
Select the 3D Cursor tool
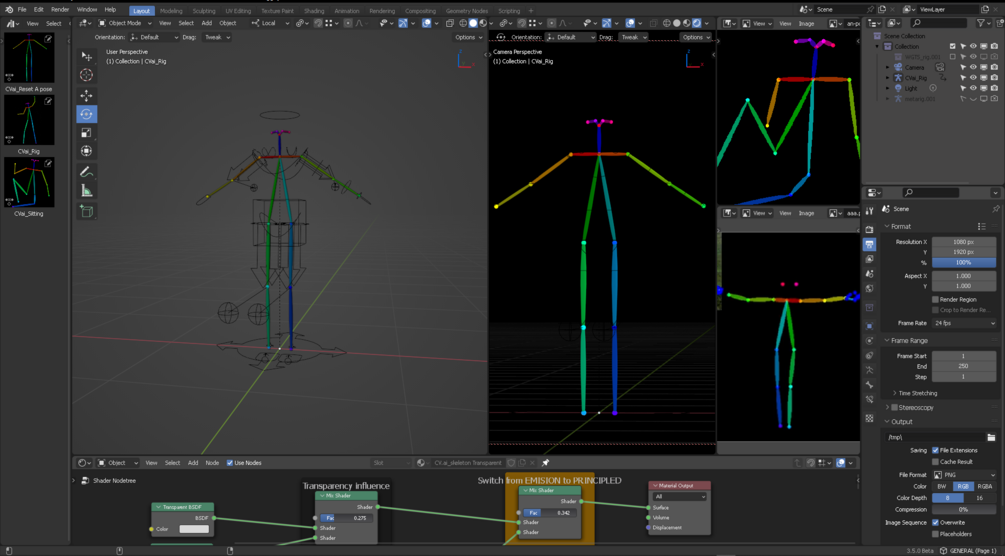coord(87,75)
